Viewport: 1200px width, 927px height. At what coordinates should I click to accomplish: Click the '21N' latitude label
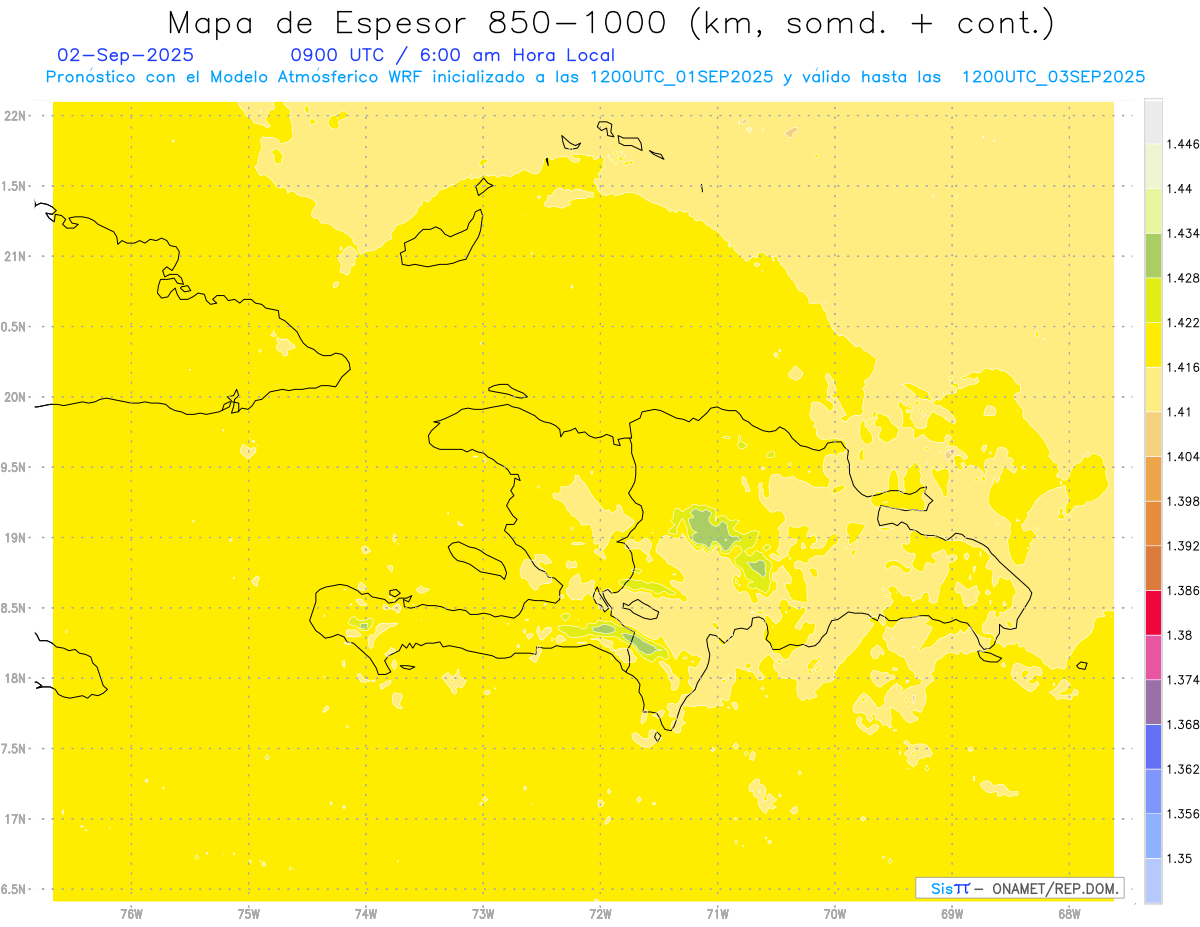(x=15, y=257)
